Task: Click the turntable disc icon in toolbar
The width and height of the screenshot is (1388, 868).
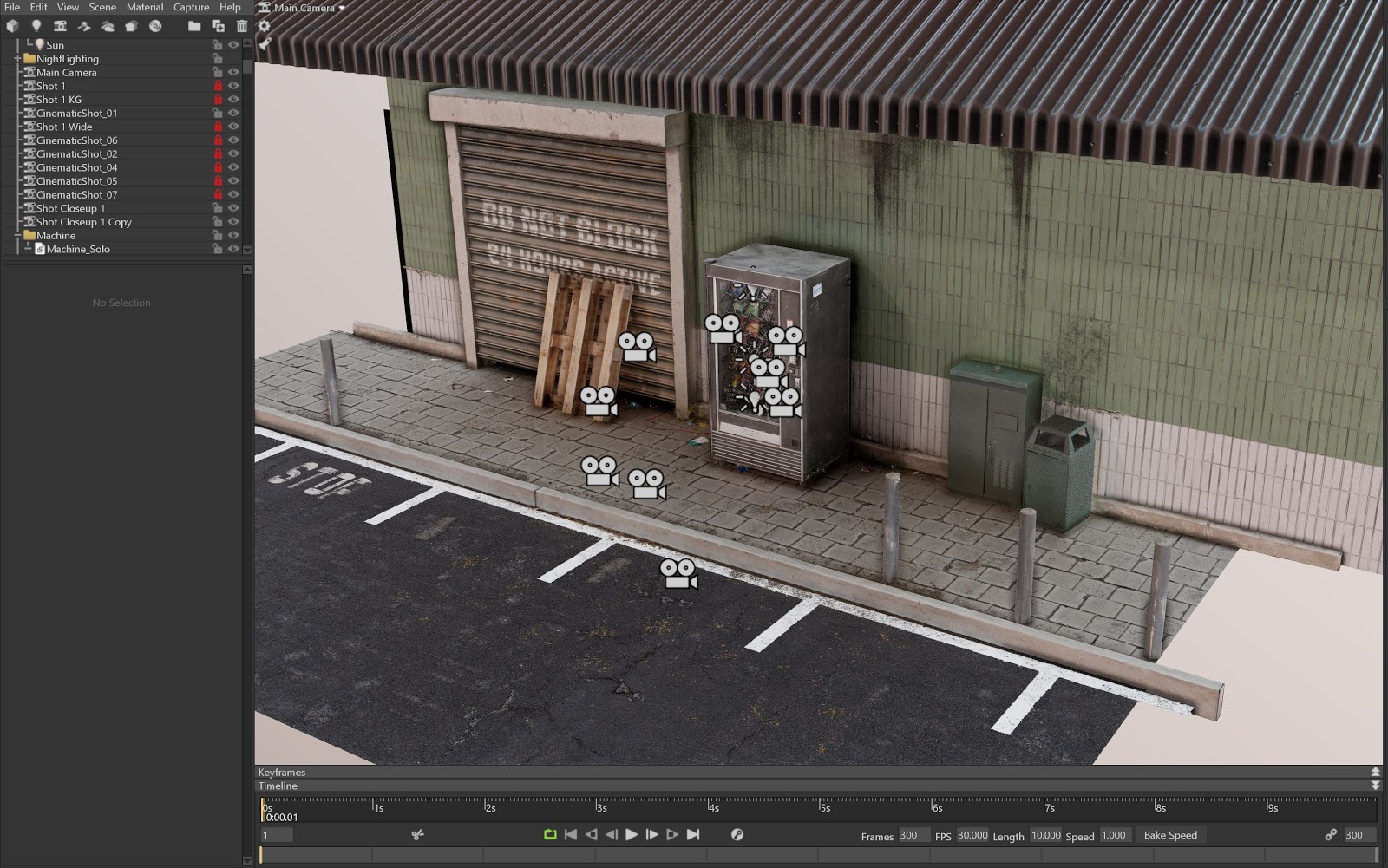Action: point(155,26)
